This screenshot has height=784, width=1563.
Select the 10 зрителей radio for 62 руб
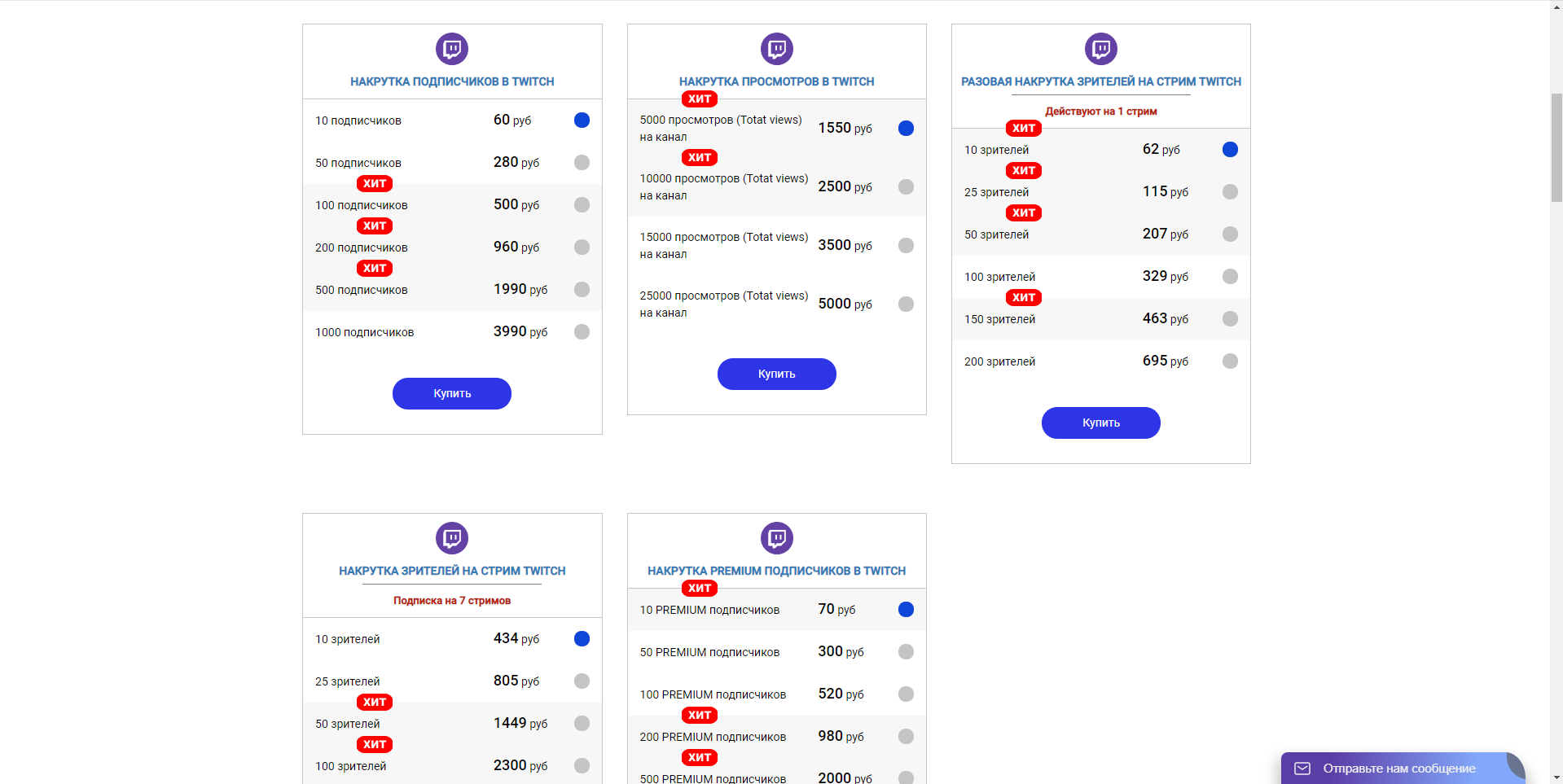pyautogui.click(x=1230, y=150)
